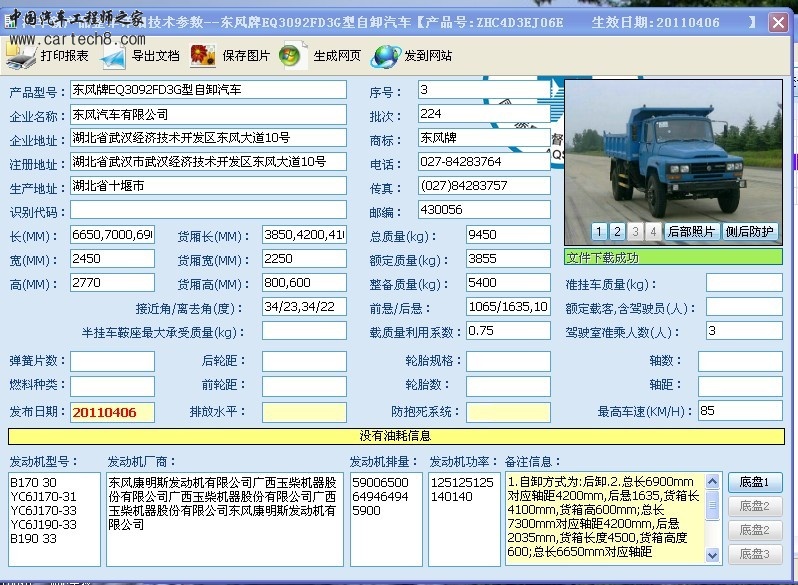
Task: Click the 货厢高(MM) field showing 800,600
Action: pyautogui.click(x=304, y=283)
